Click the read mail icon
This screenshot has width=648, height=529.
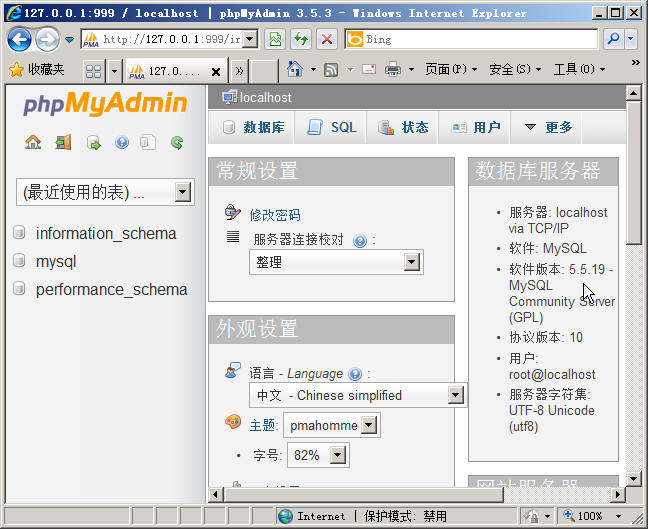pyautogui.click(x=369, y=69)
